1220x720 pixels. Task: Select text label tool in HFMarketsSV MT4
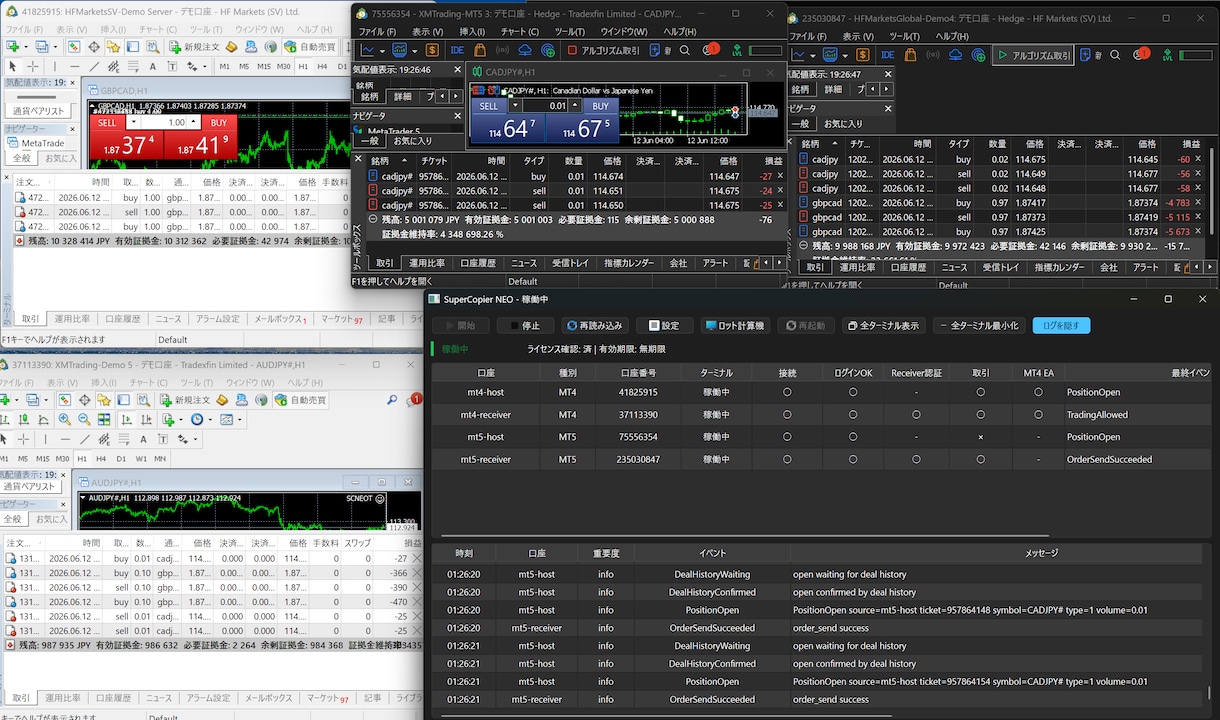coord(172,66)
